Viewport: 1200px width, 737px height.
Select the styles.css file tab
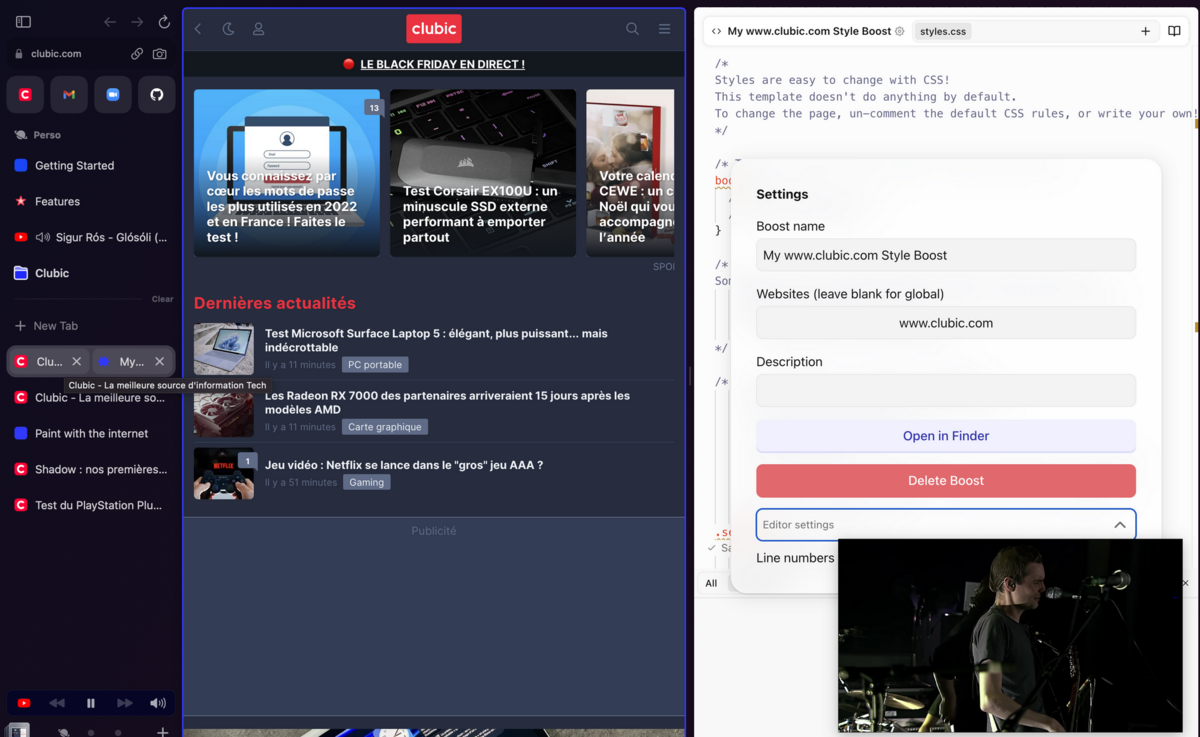click(943, 31)
